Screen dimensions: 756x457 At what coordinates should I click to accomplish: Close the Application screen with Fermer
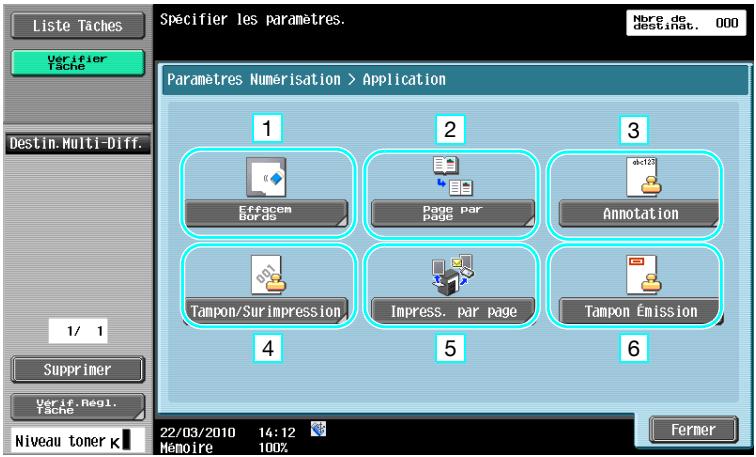pos(693,430)
